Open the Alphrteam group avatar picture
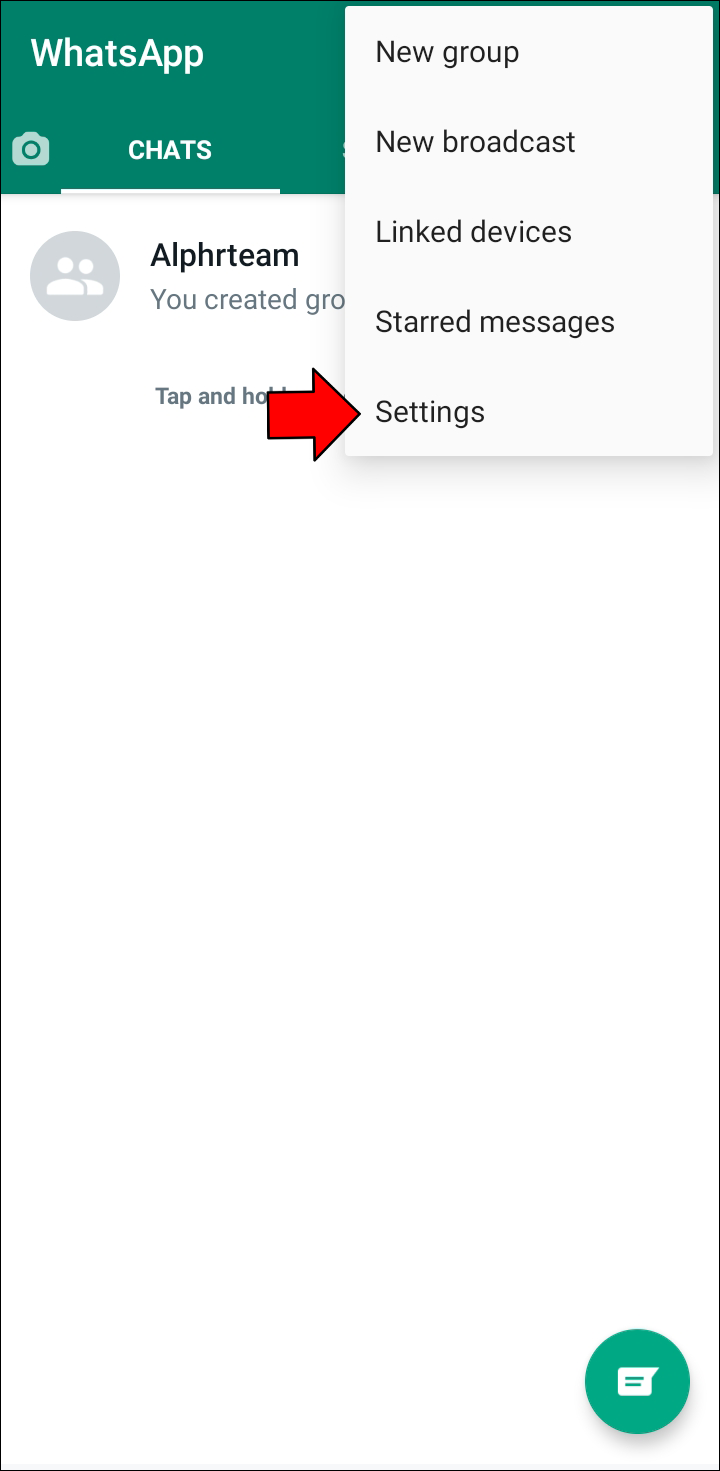The image size is (720, 1471). tap(75, 276)
